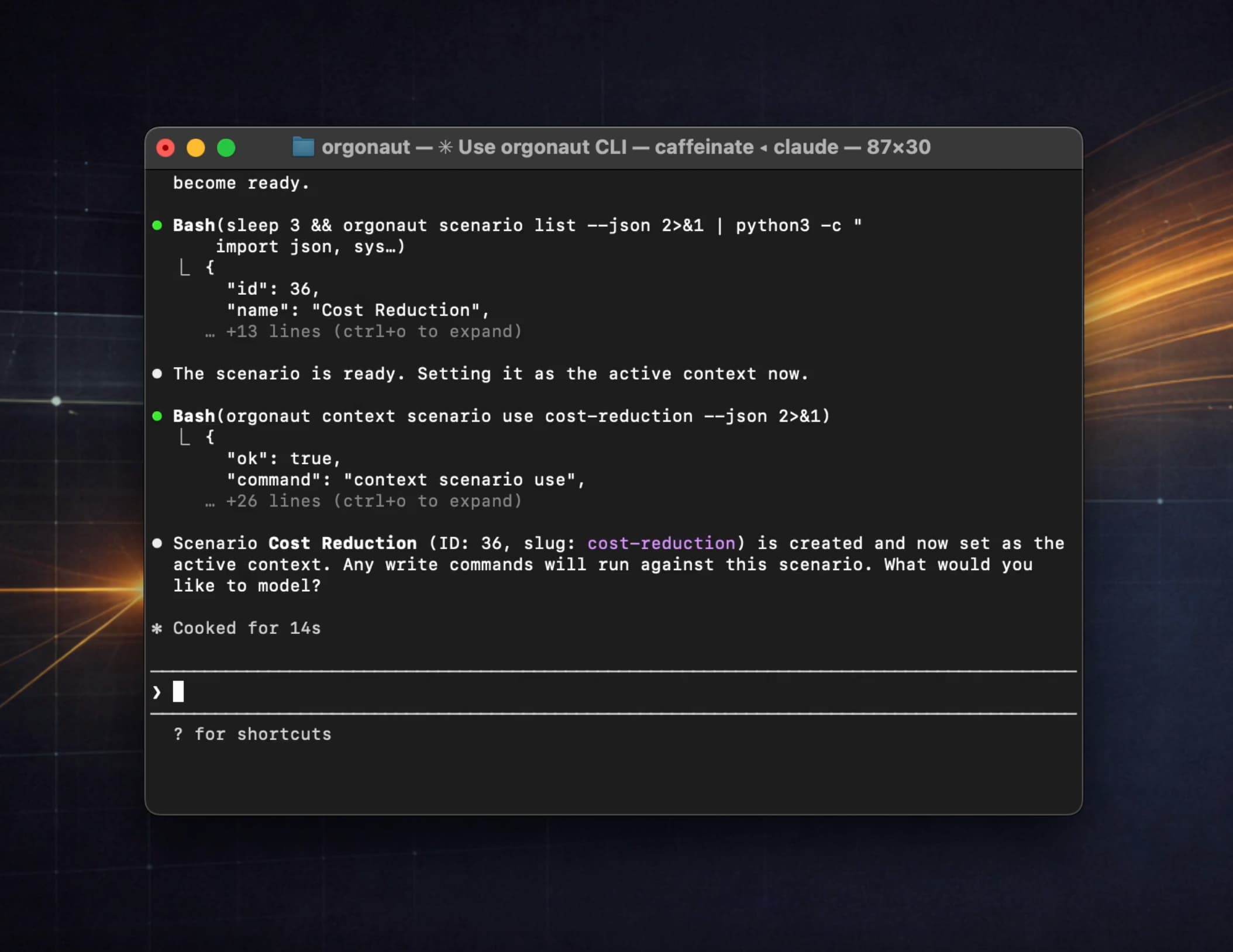Image resolution: width=1233 pixels, height=952 pixels.
Task: Click the window title 'Use orgonaut CLI'
Action: (542, 147)
